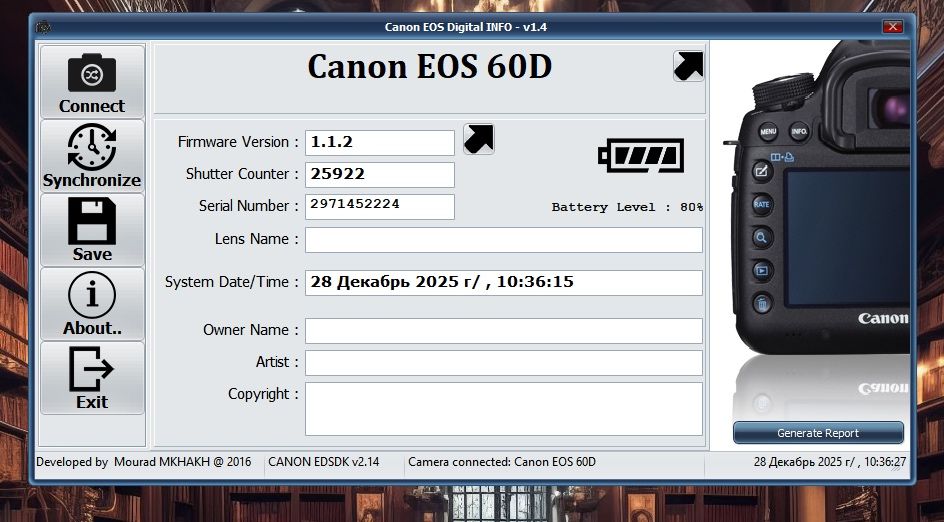Synchronize the camera date and time
Viewport: 944px width, 522px height.
pyautogui.click(x=92, y=156)
